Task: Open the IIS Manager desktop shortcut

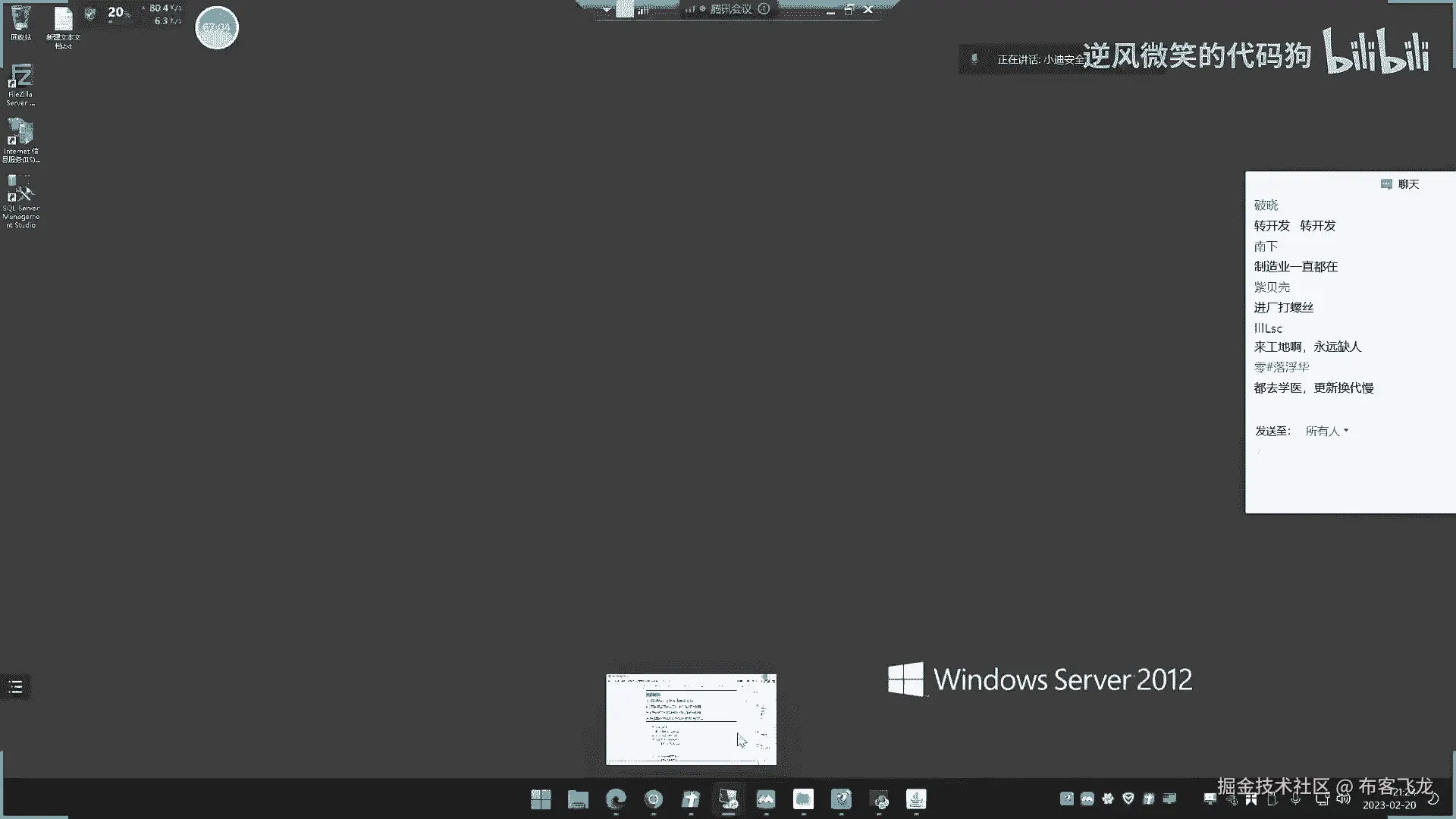Action: click(x=20, y=138)
